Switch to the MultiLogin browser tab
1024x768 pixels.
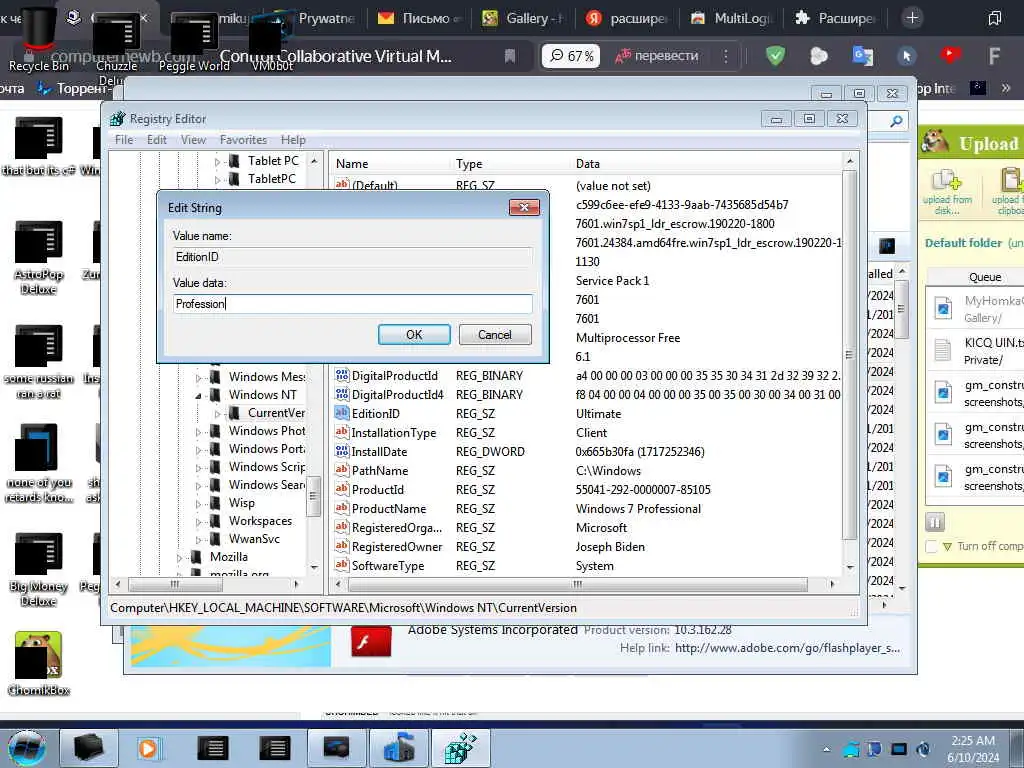[731, 18]
